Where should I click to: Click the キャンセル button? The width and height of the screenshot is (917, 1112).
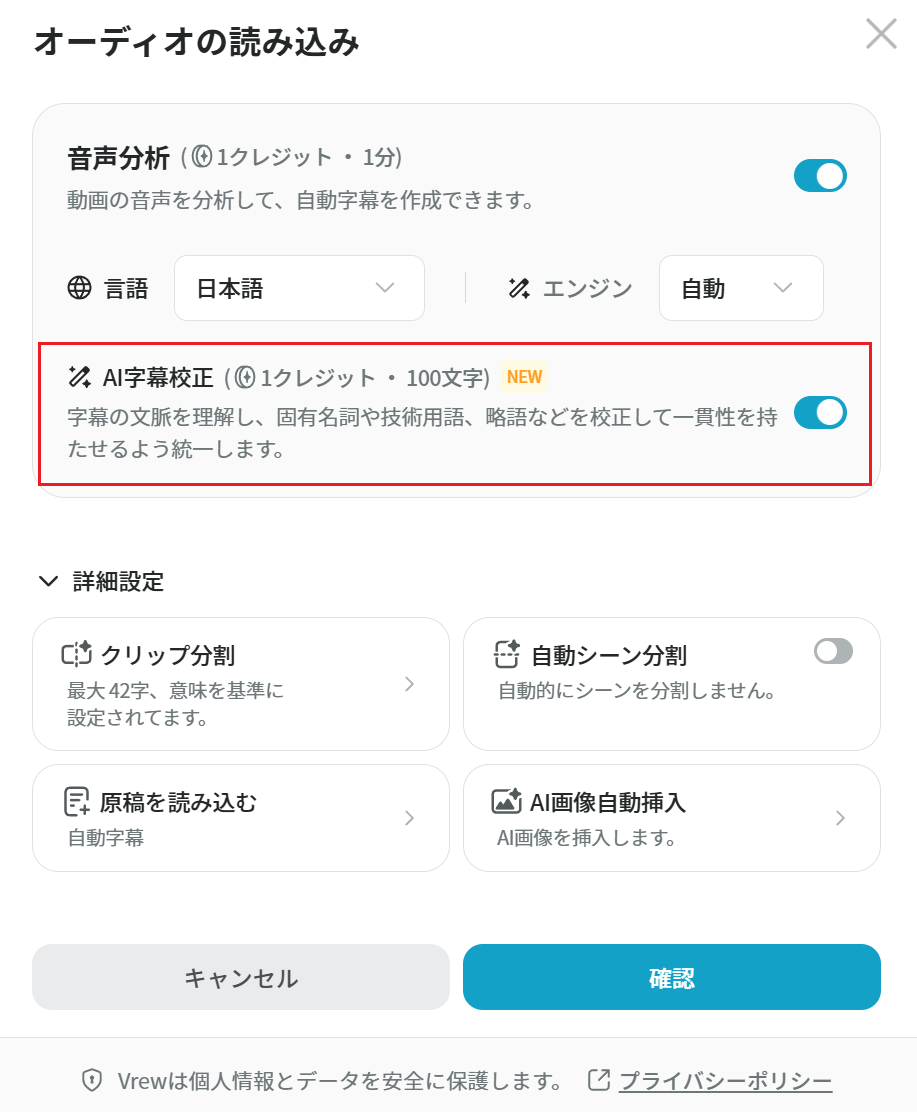(241, 977)
